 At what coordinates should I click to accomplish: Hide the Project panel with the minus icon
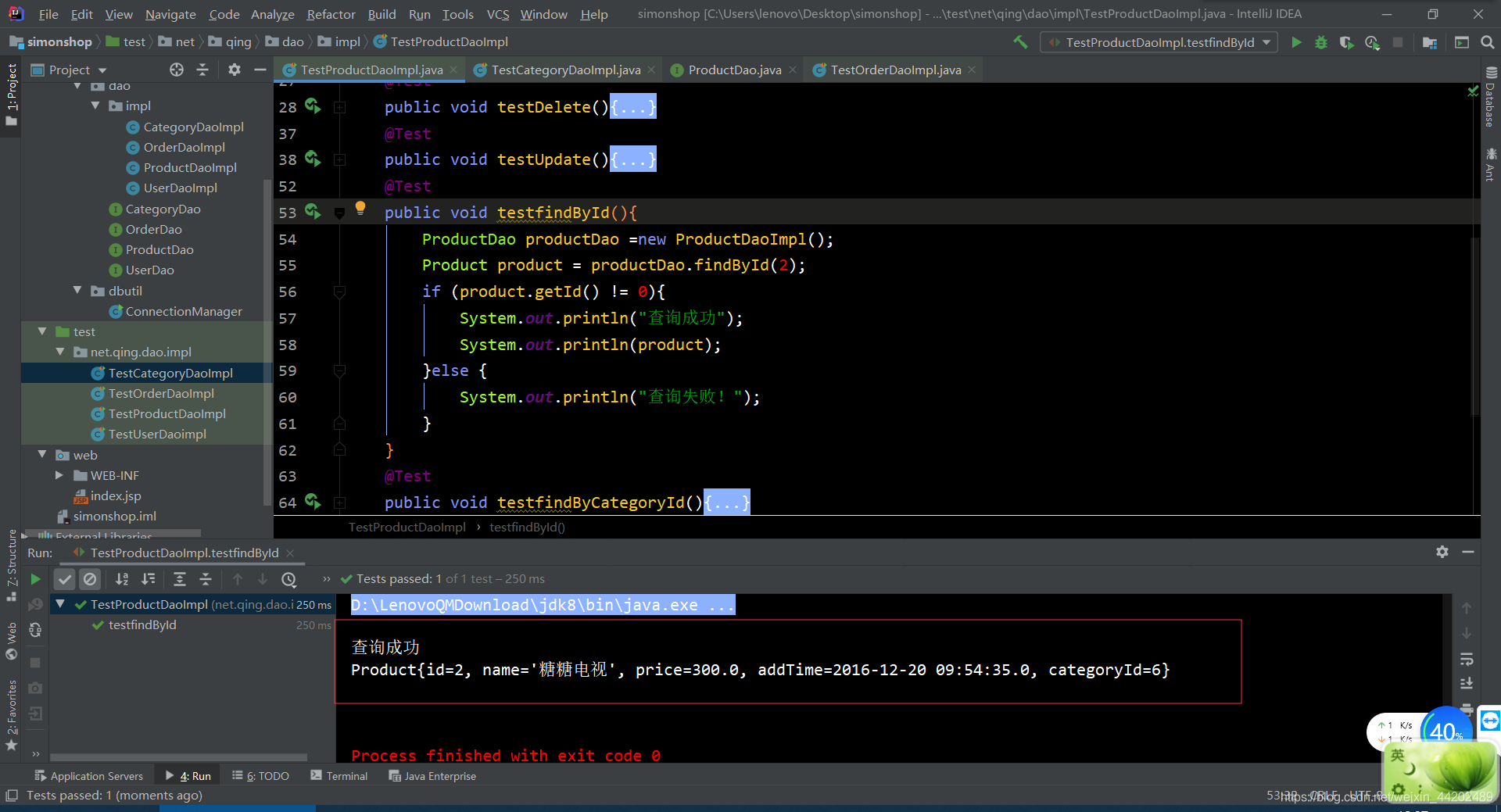coord(260,70)
